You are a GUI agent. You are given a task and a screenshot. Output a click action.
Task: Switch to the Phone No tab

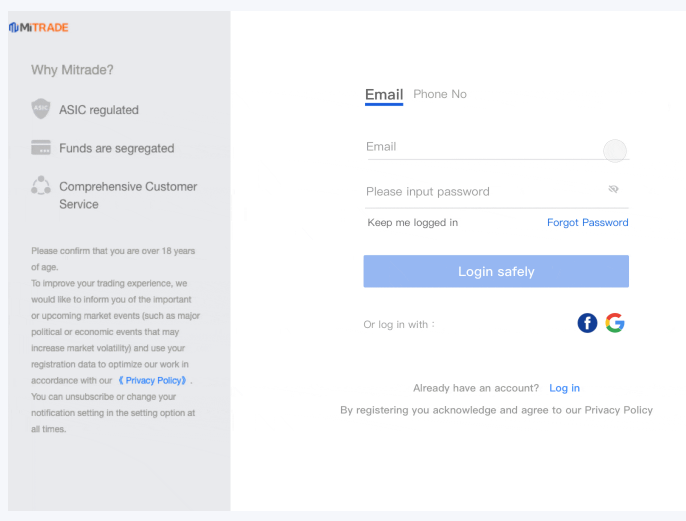pos(440,94)
